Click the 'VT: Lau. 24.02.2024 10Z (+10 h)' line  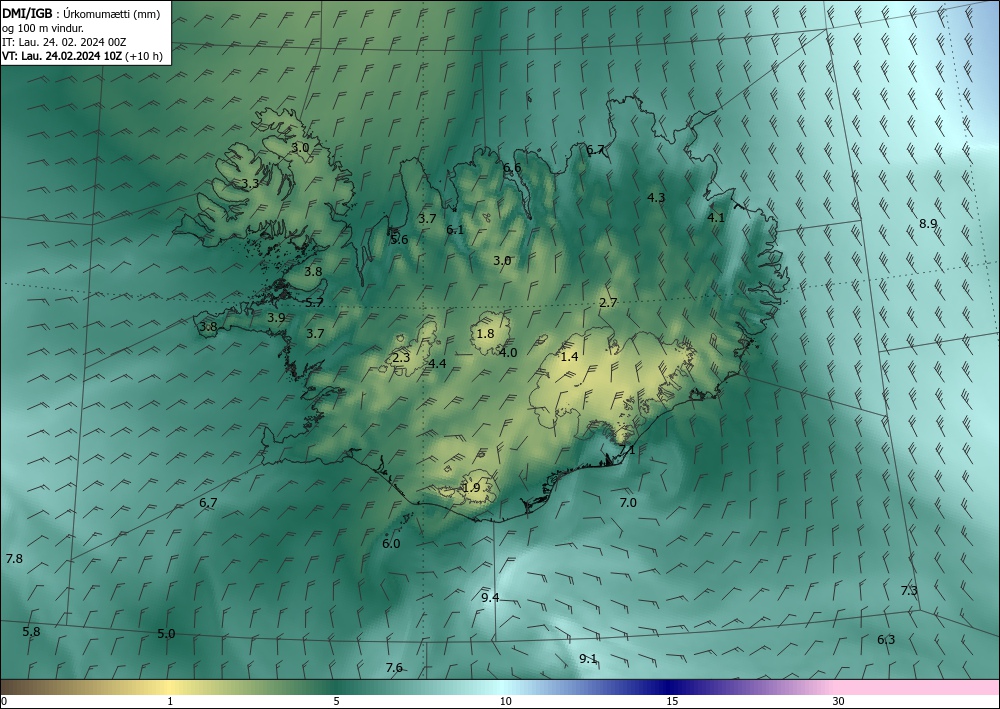click(x=82, y=56)
